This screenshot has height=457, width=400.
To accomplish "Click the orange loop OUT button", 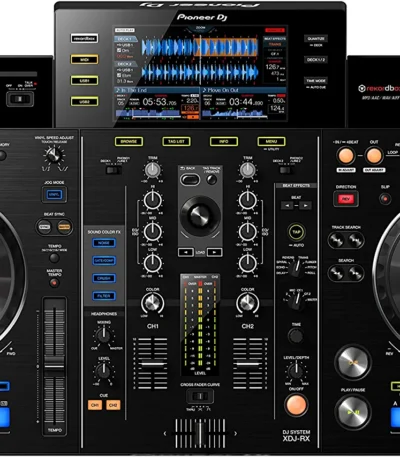I will (x=374, y=156).
